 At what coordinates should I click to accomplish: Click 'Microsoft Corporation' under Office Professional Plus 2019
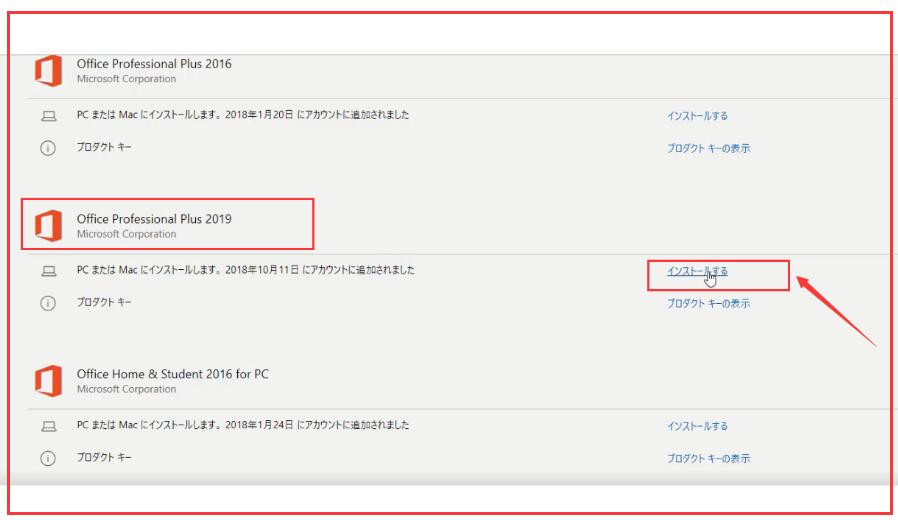tap(127, 234)
